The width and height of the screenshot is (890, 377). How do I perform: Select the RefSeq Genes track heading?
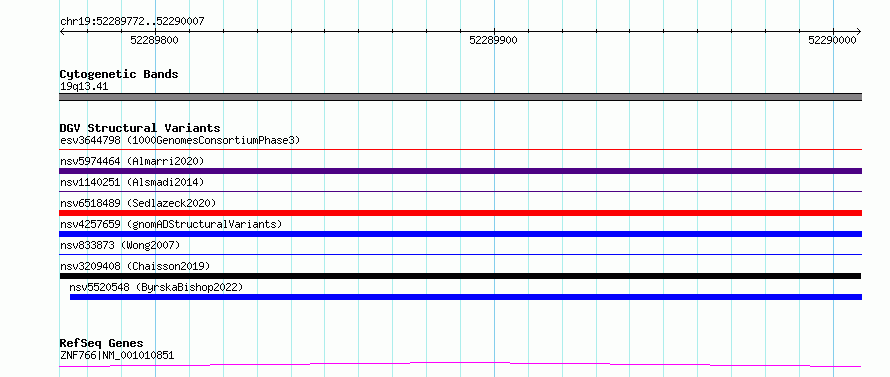click(101, 343)
